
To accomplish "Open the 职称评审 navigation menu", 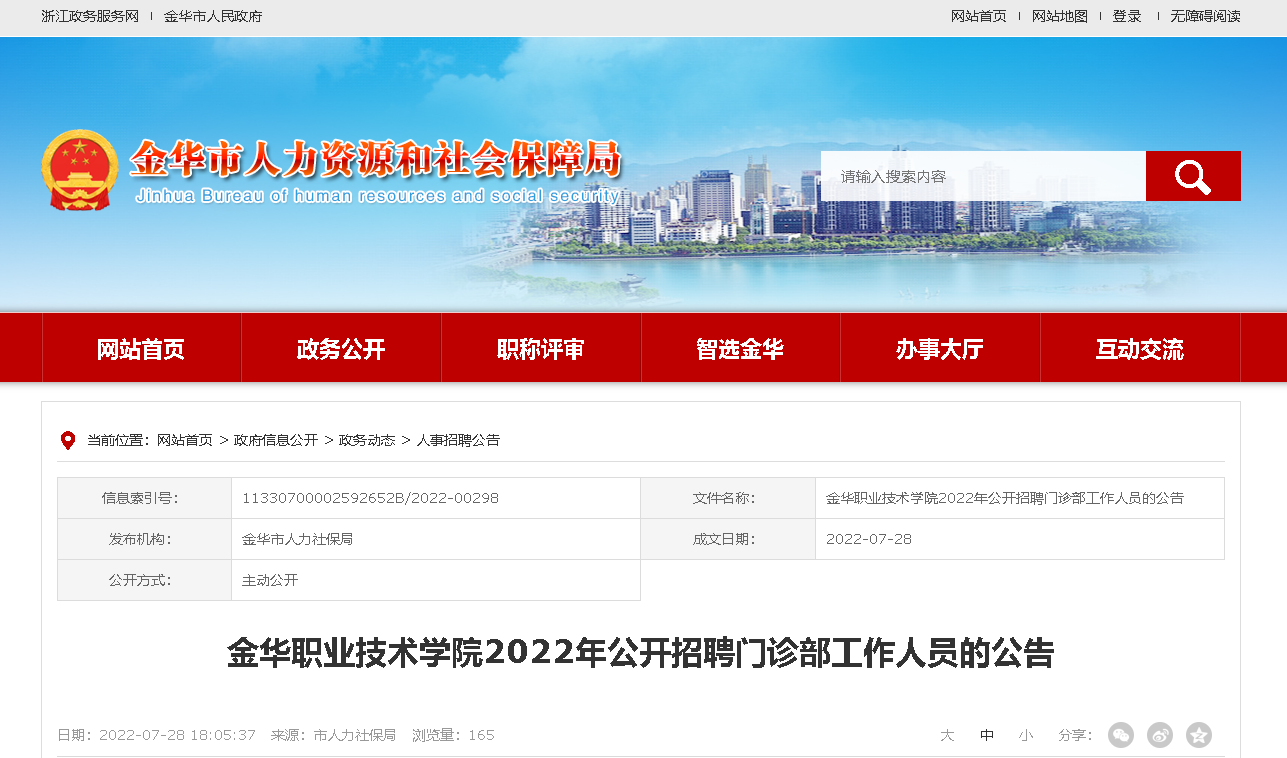I will pos(541,349).
